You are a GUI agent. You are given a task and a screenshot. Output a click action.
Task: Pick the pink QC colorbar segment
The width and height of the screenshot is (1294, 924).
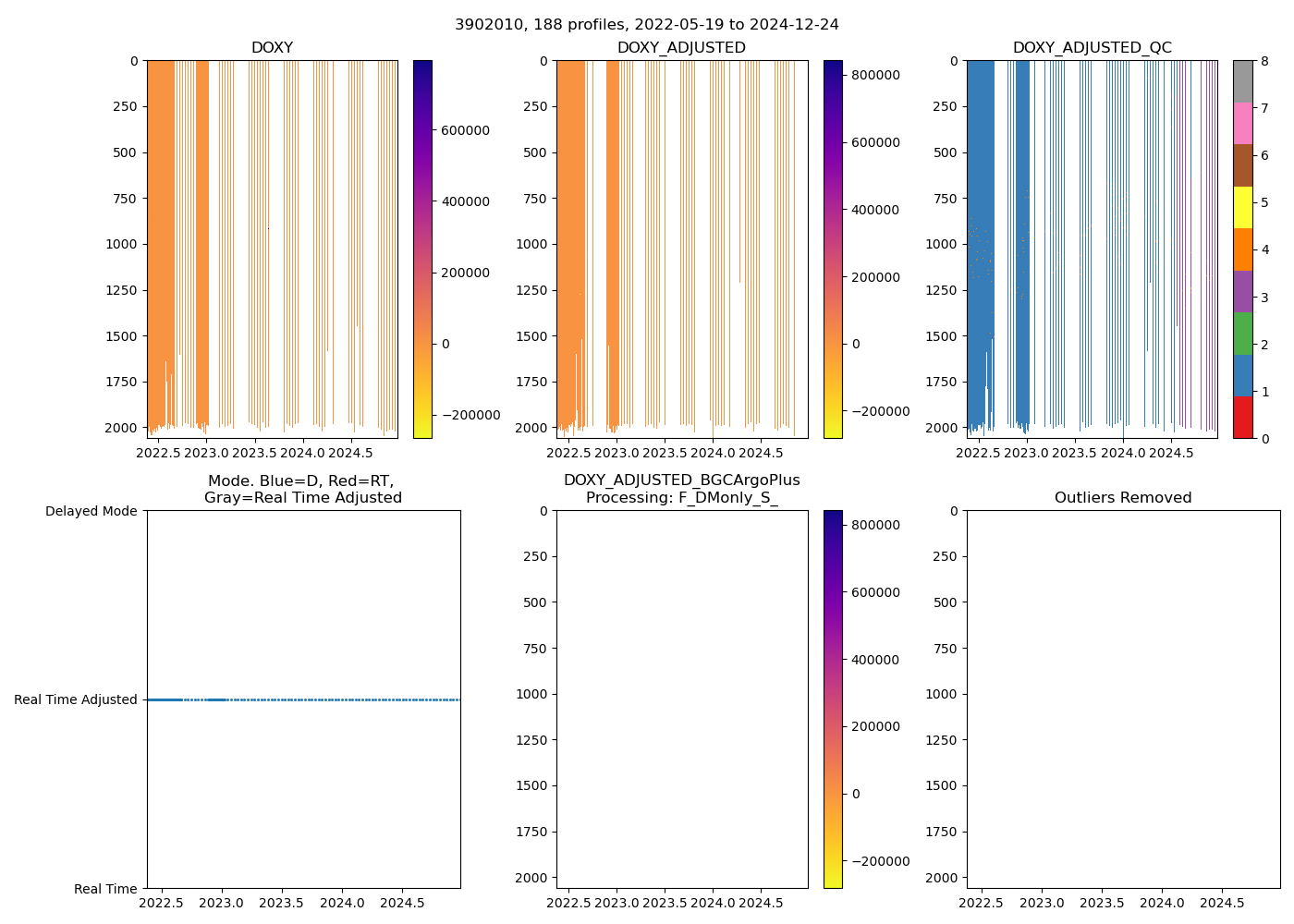coord(1242,123)
